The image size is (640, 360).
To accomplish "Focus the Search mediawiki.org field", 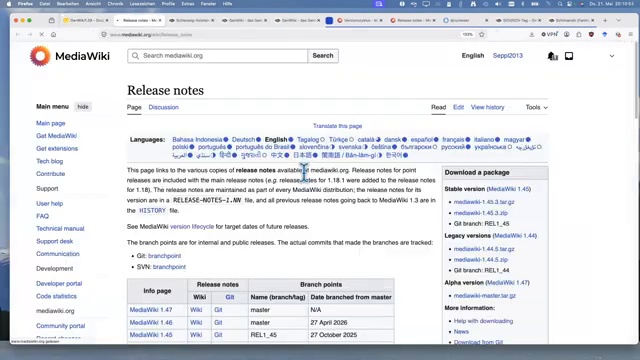I will (x=218, y=56).
